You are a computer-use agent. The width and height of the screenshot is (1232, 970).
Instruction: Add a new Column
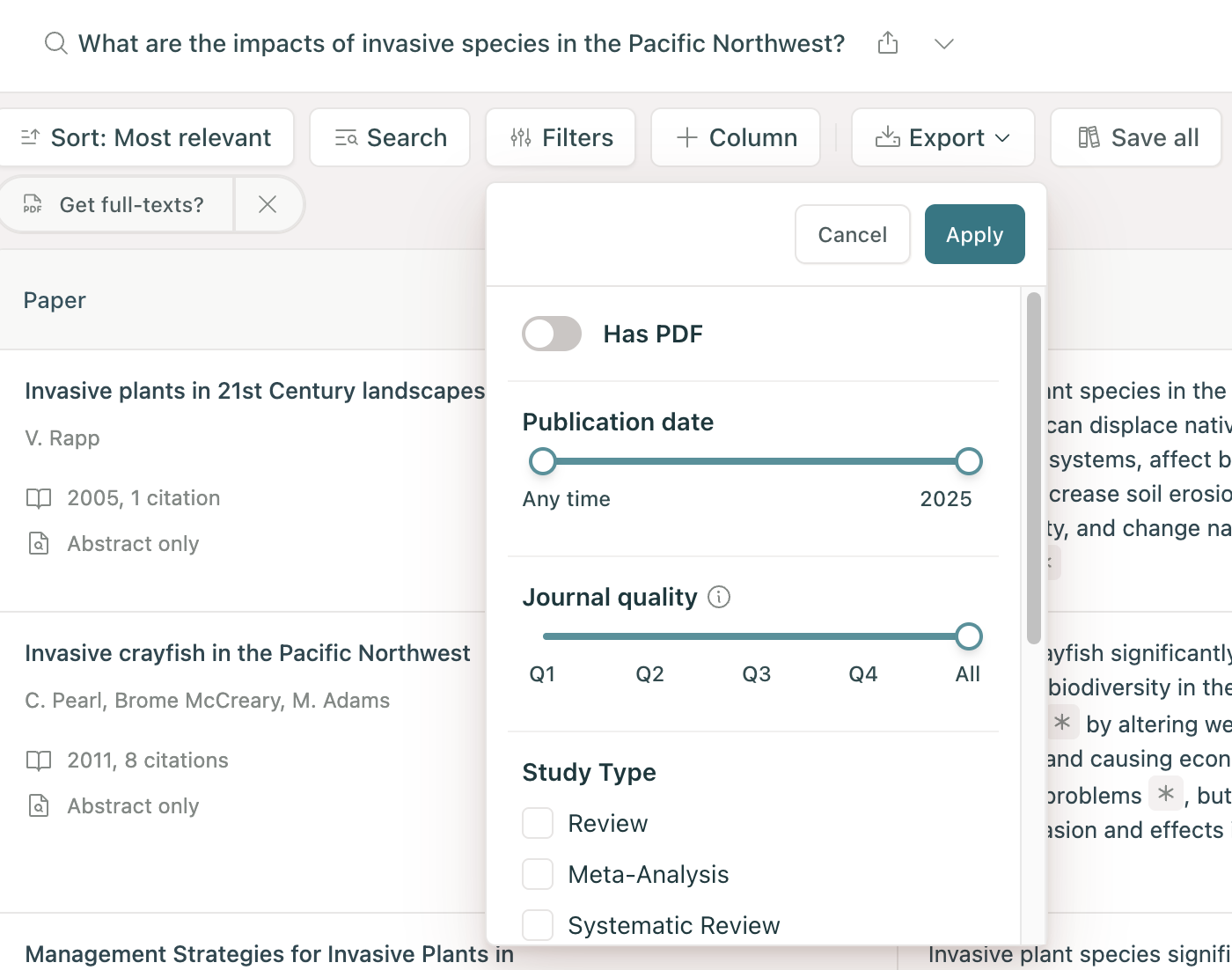tap(736, 138)
